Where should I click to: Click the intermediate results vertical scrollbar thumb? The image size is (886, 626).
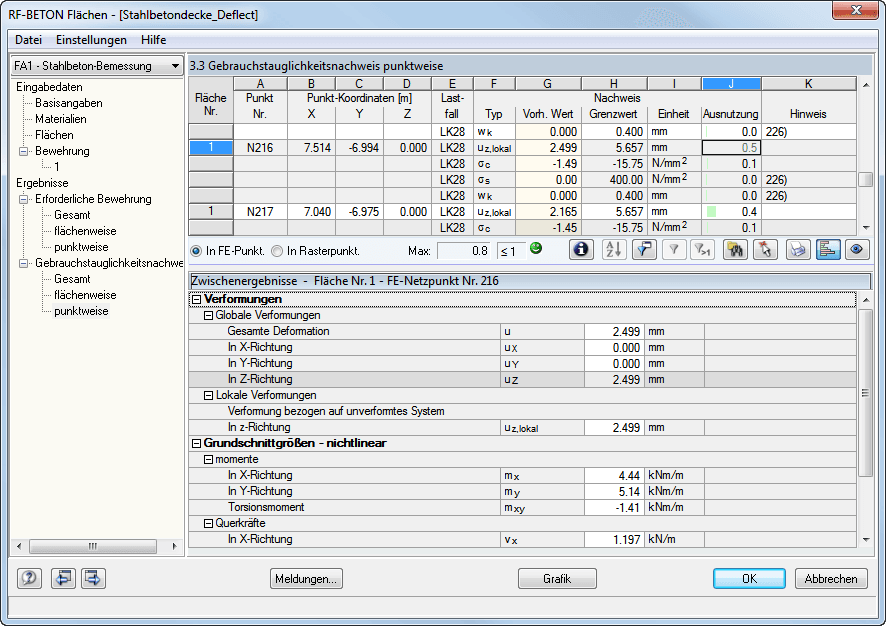pos(865,393)
